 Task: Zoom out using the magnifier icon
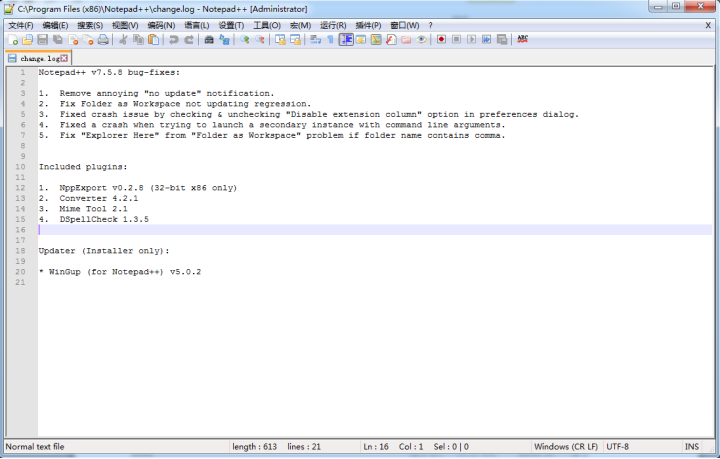(x=259, y=40)
